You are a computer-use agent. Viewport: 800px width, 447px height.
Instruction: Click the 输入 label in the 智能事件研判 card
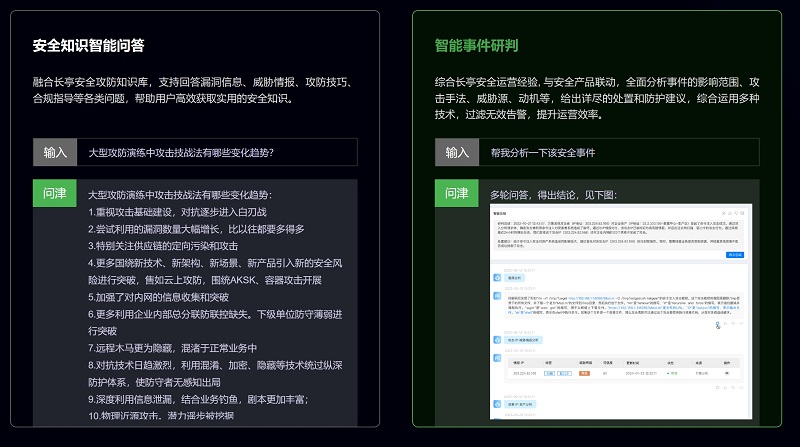click(x=457, y=152)
